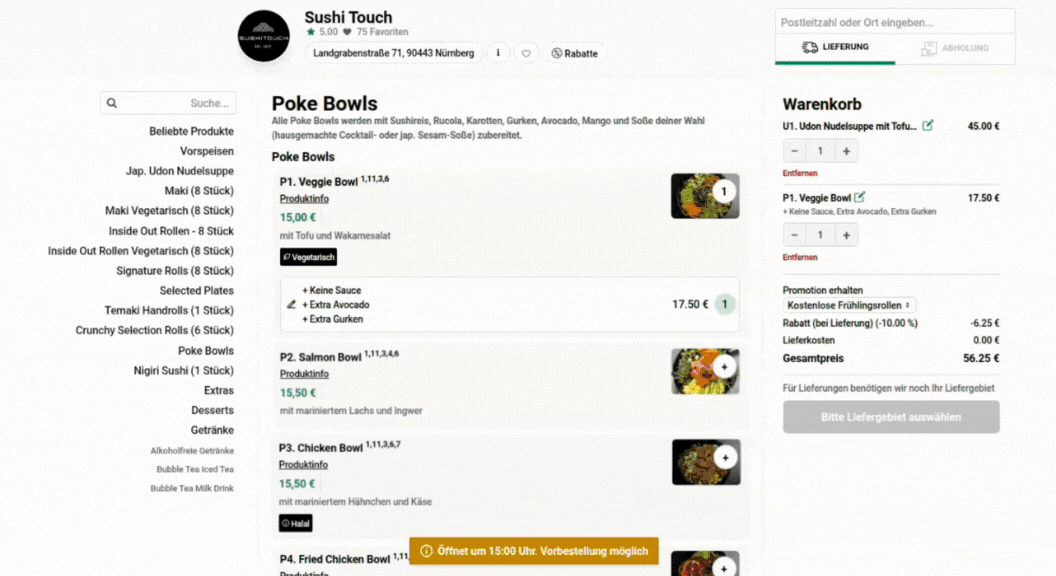The height and width of the screenshot is (576, 1056).
Task: Increase Udon Nudelsuppe quantity with plus stepper
Action: coord(845,150)
